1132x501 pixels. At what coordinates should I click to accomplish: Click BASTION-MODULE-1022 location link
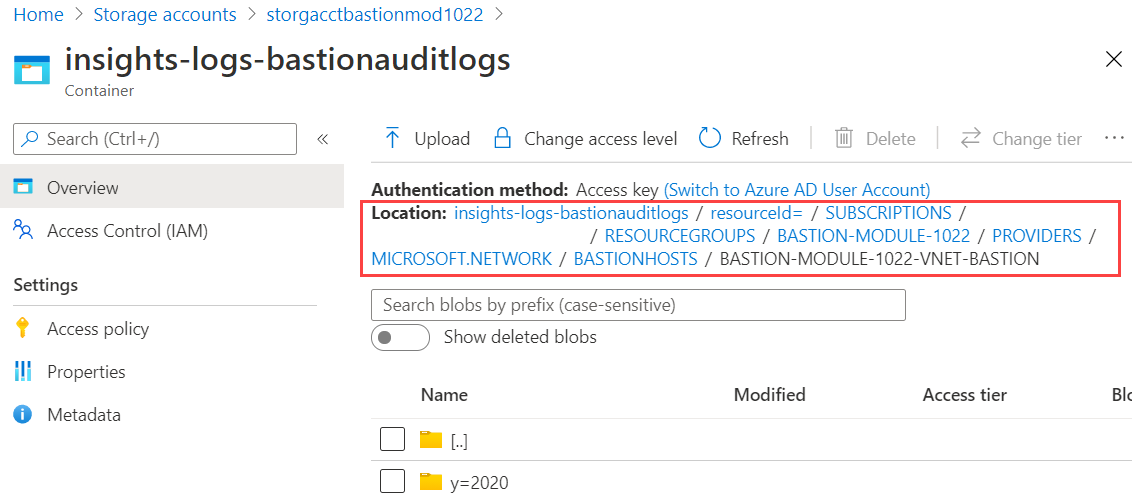[874, 236]
